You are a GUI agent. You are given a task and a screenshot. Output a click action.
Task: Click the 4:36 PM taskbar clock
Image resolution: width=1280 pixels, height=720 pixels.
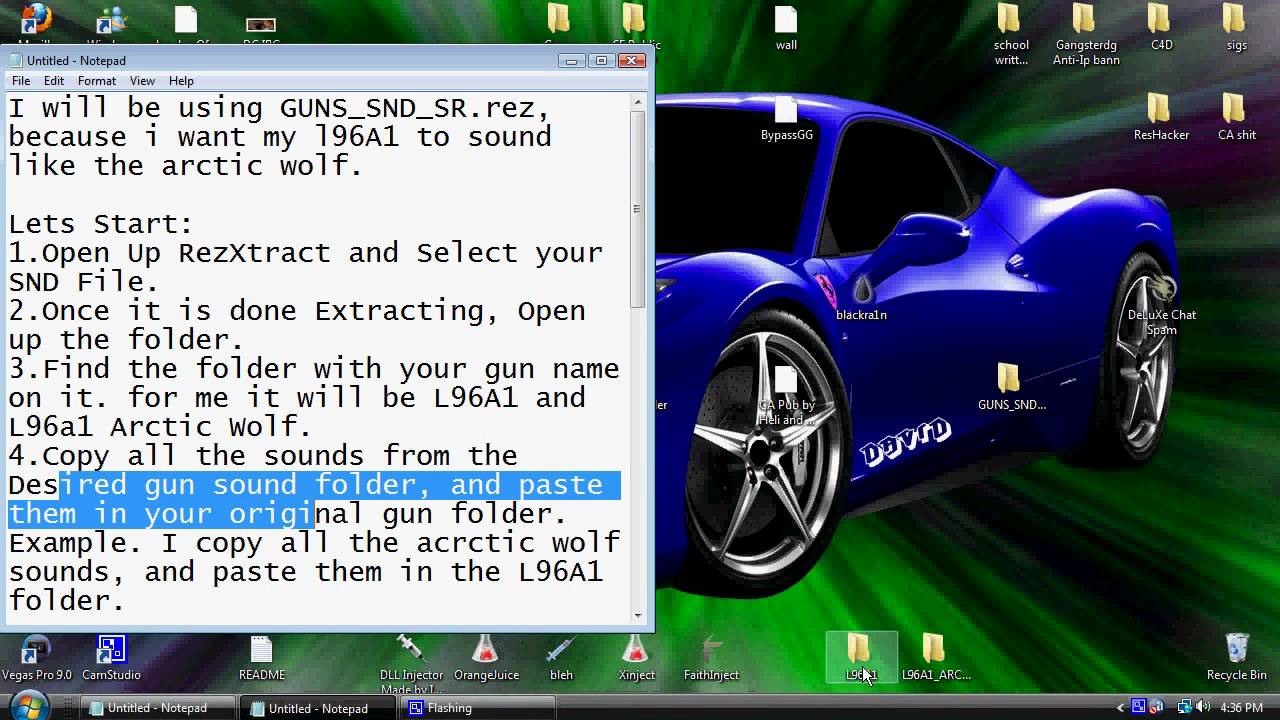tap(1242, 707)
